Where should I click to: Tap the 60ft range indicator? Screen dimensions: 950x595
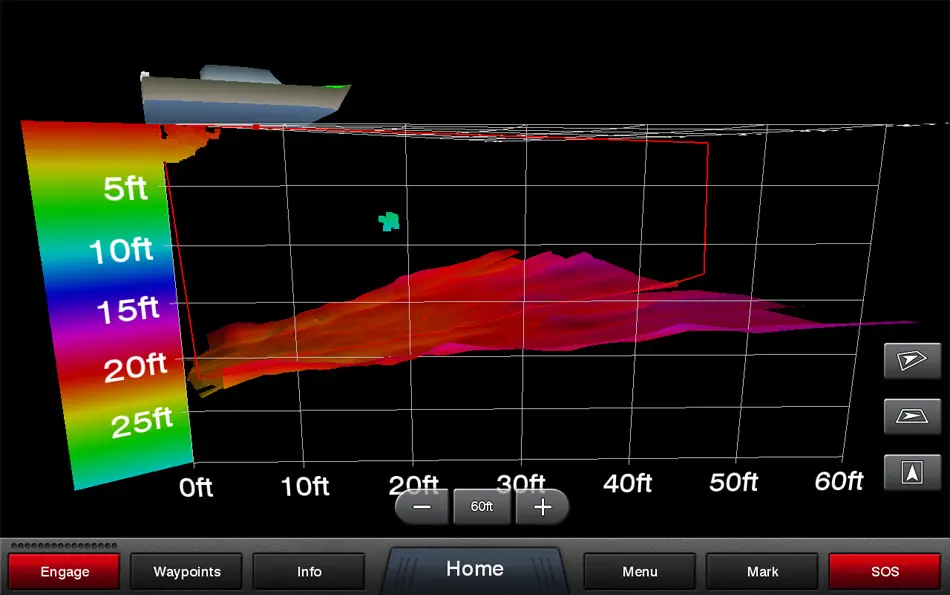pos(482,507)
